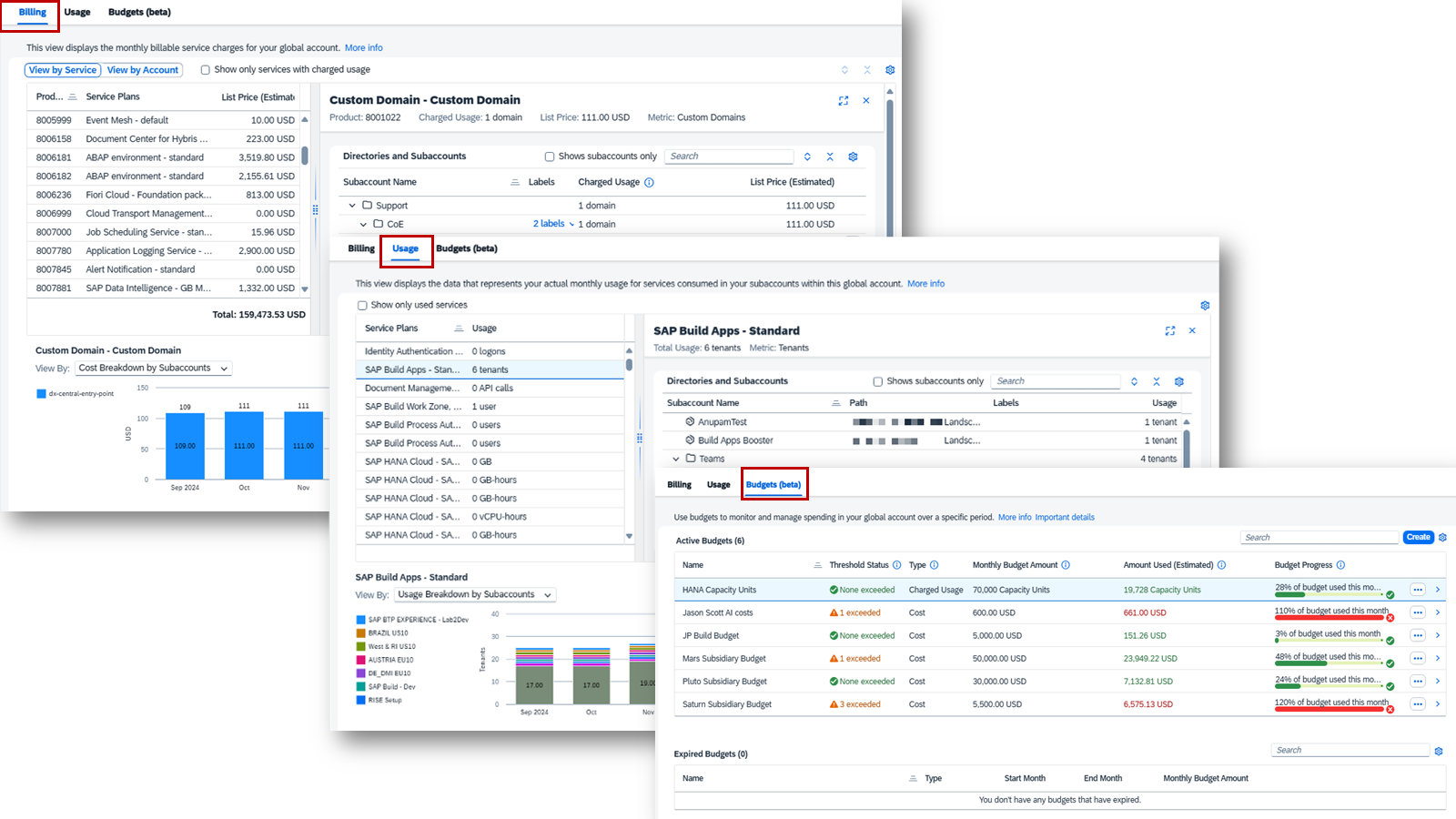Screen dimensions: 1456x819
Task: Show info for Monthly Budget Amount column
Action: click(x=1066, y=565)
